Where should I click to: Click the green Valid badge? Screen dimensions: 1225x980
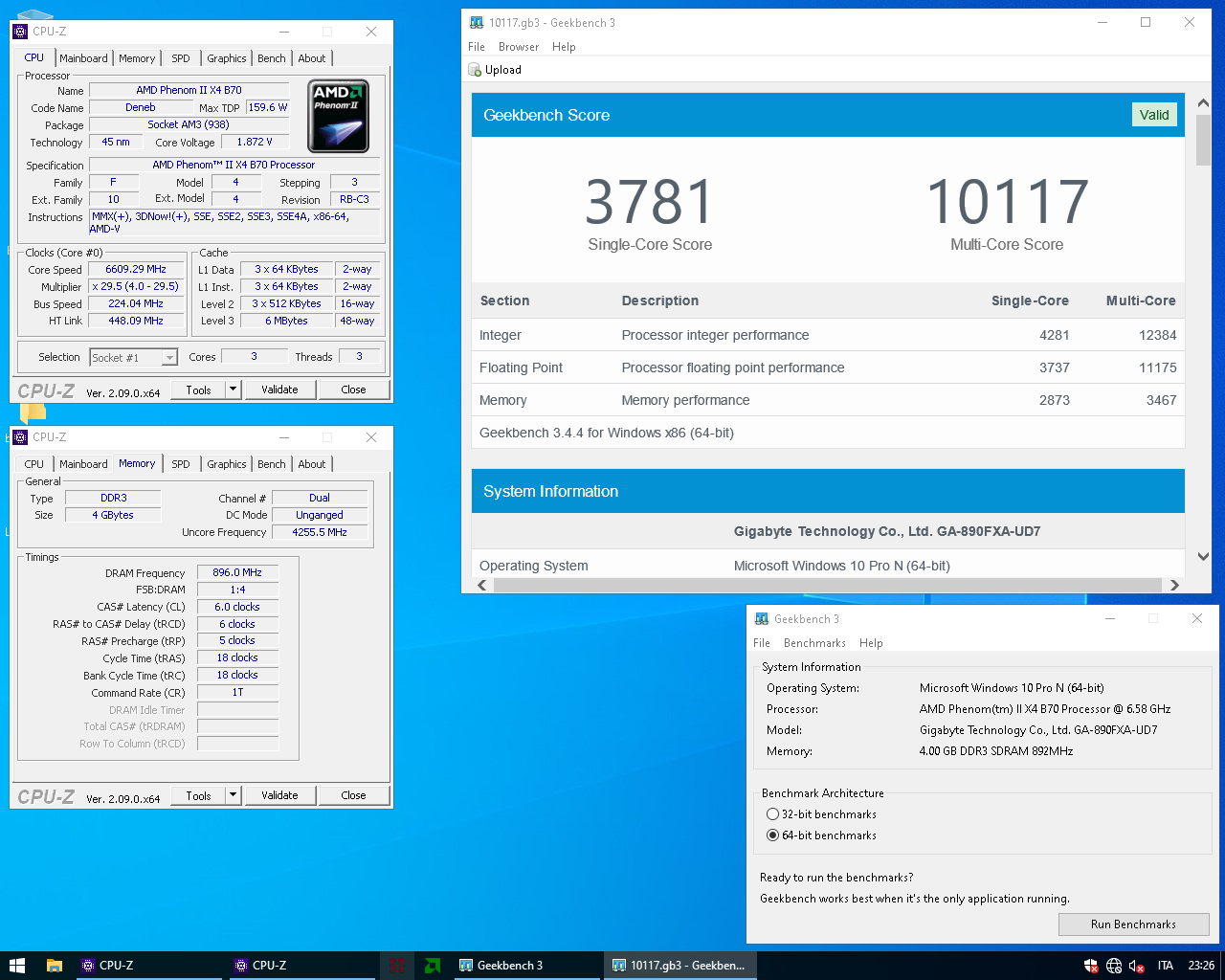point(1154,115)
